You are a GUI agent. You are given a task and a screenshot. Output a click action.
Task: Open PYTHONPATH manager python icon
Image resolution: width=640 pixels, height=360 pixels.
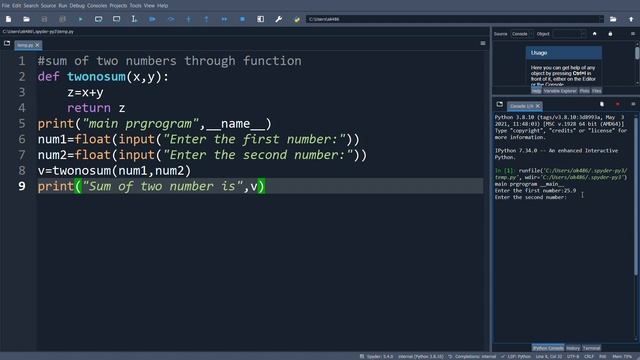tap(297, 19)
